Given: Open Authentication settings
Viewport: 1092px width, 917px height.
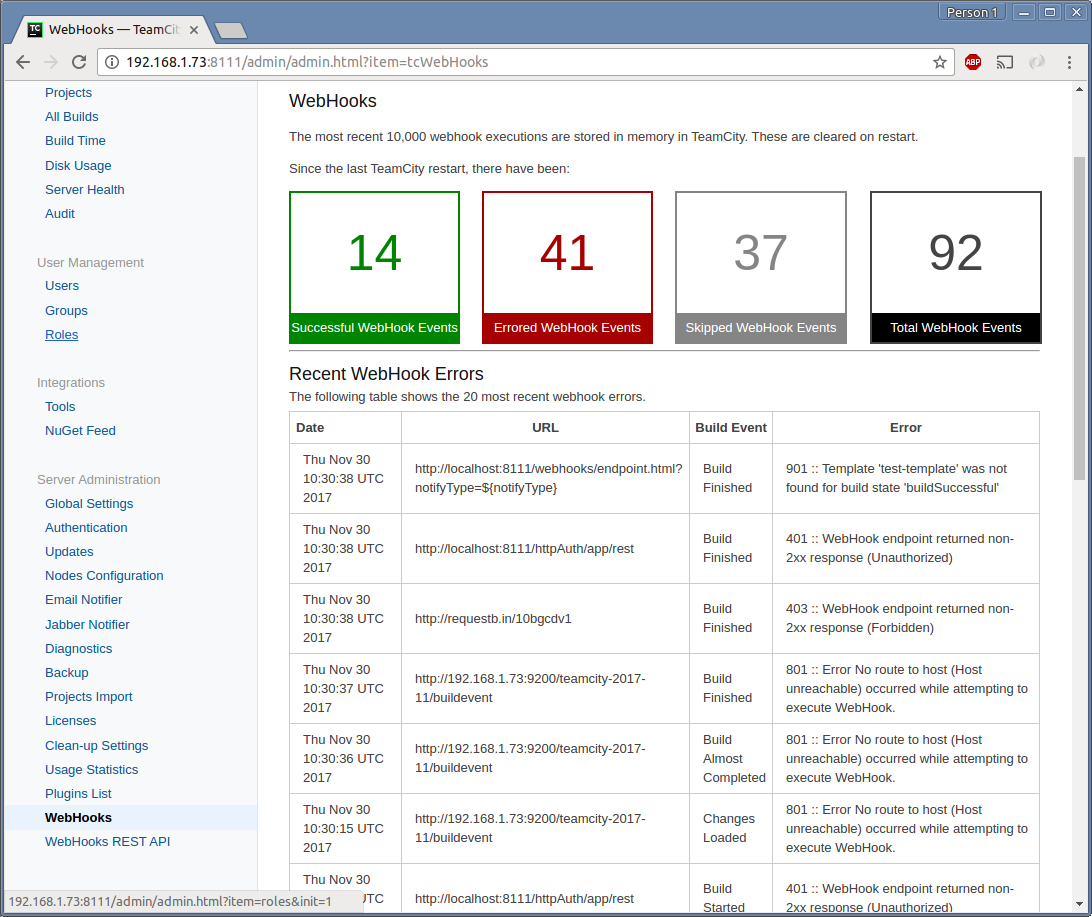Looking at the screenshot, I should pyautogui.click(x=86, y=528).
